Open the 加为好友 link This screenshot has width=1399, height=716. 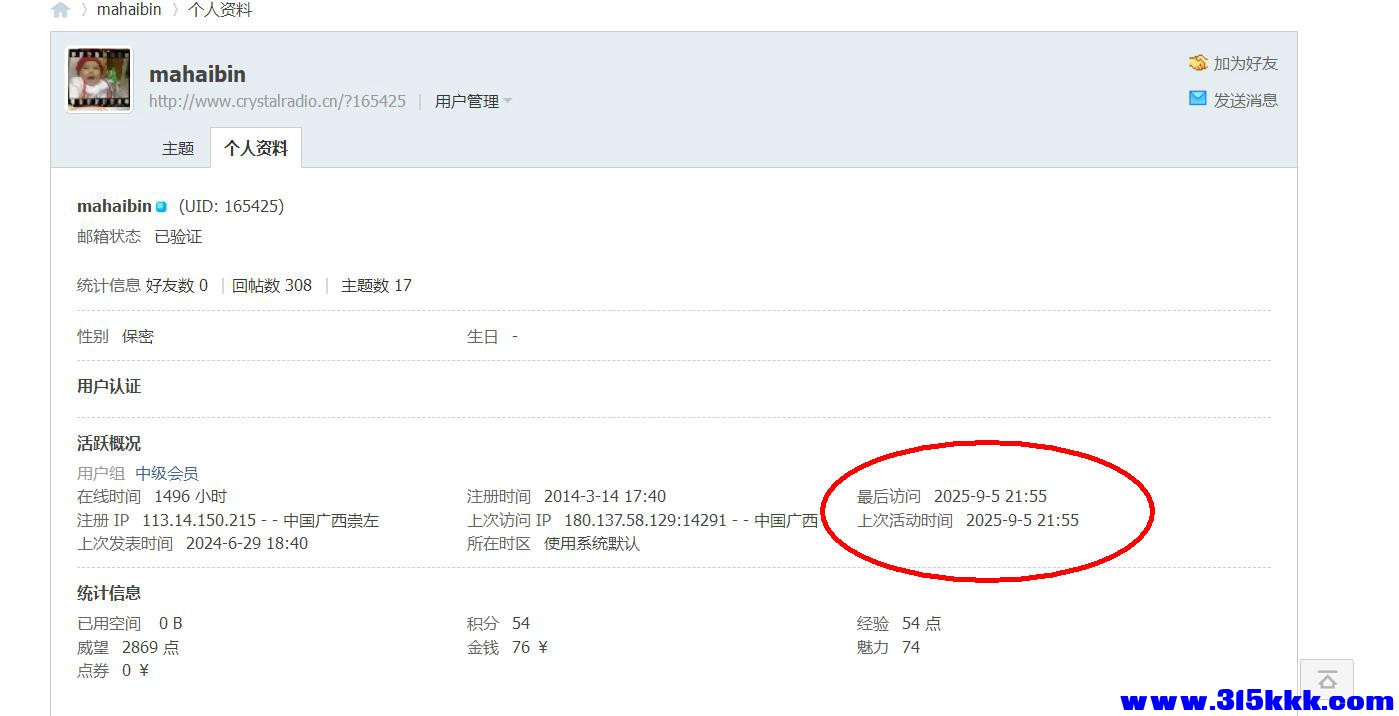[1245, 63]
